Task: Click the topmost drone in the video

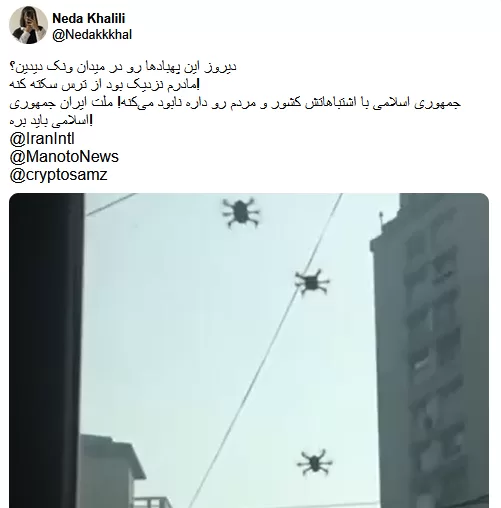Action: pos(241,212)
